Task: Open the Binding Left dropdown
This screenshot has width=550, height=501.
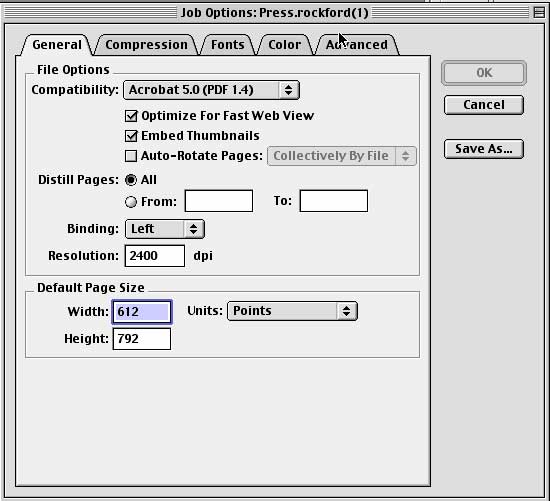Action: click(x=165, y=229)
